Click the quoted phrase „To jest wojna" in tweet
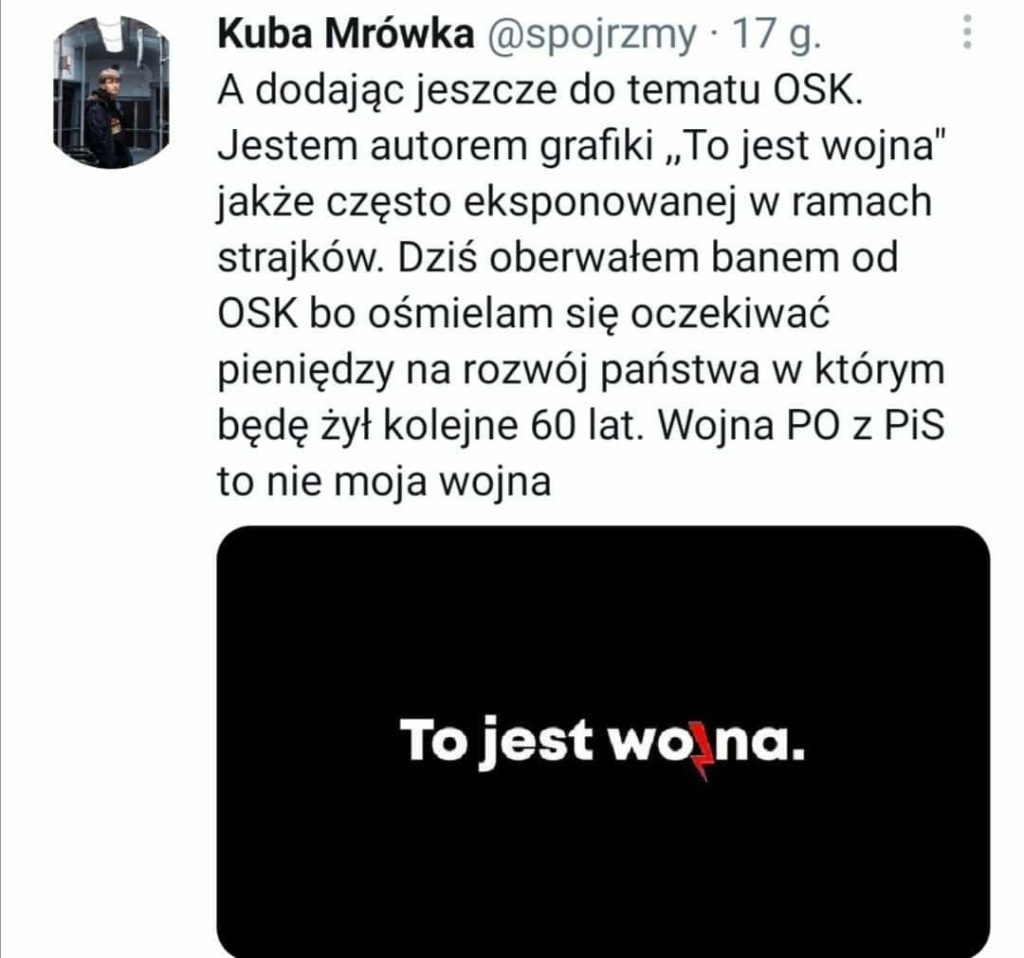This screenshot has width=1024, height=958. pos(807,146)
